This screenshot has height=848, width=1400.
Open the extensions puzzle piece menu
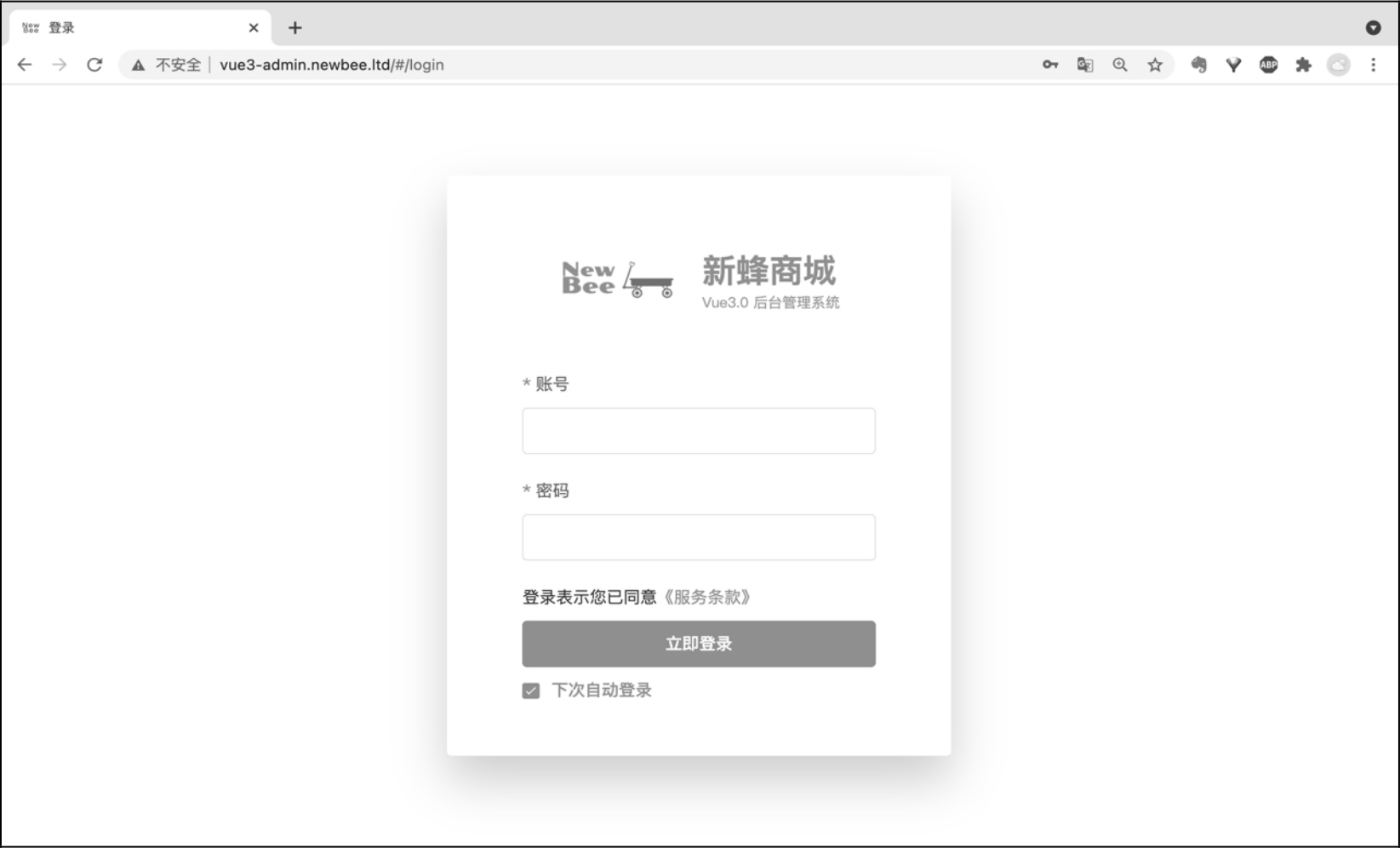1303,65
